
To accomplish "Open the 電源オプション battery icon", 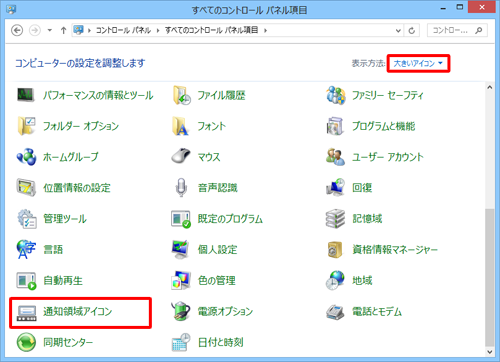I will [x=180, y=311].
